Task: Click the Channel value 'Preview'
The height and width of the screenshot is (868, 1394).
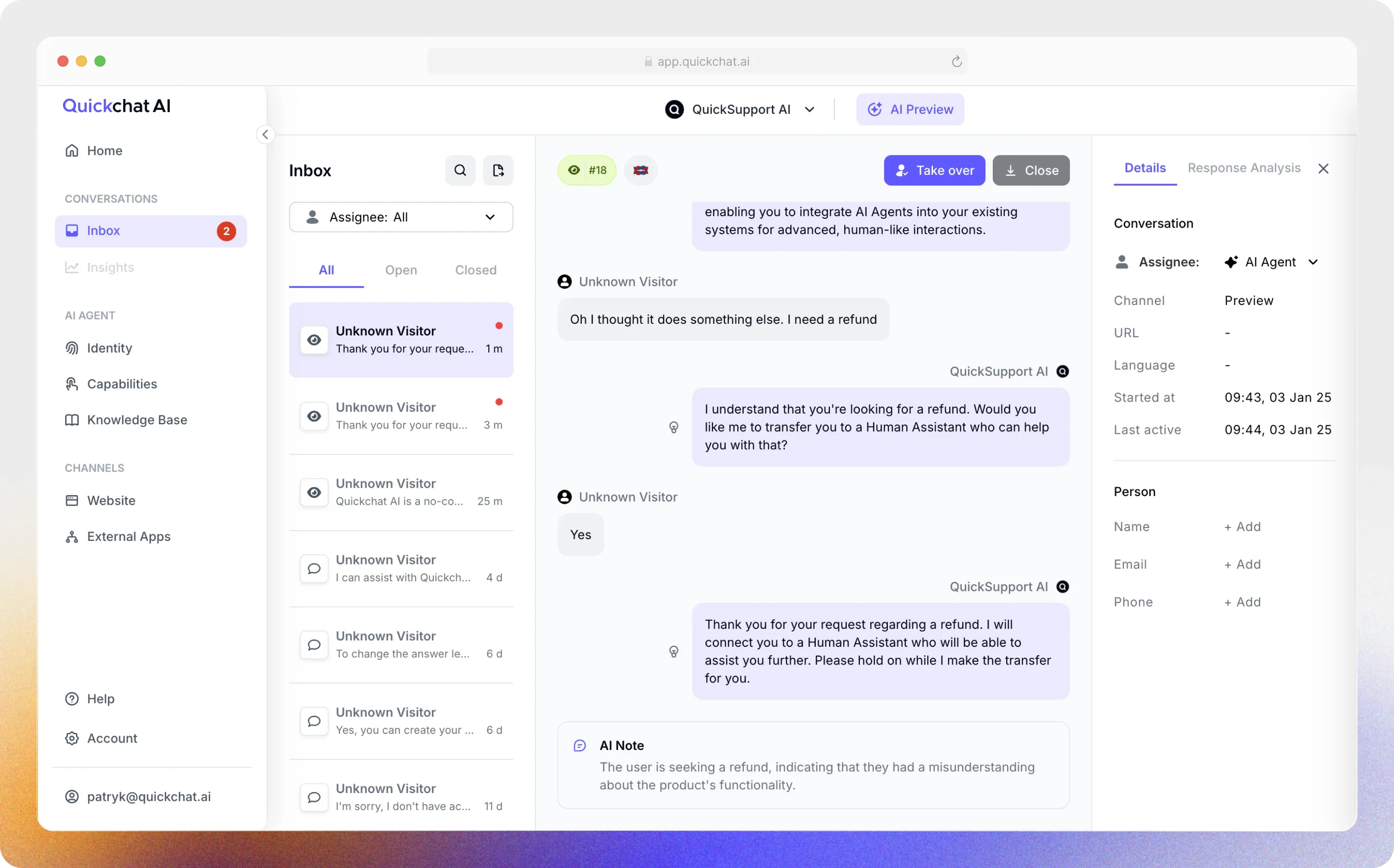Action: tap(1249, 300)
